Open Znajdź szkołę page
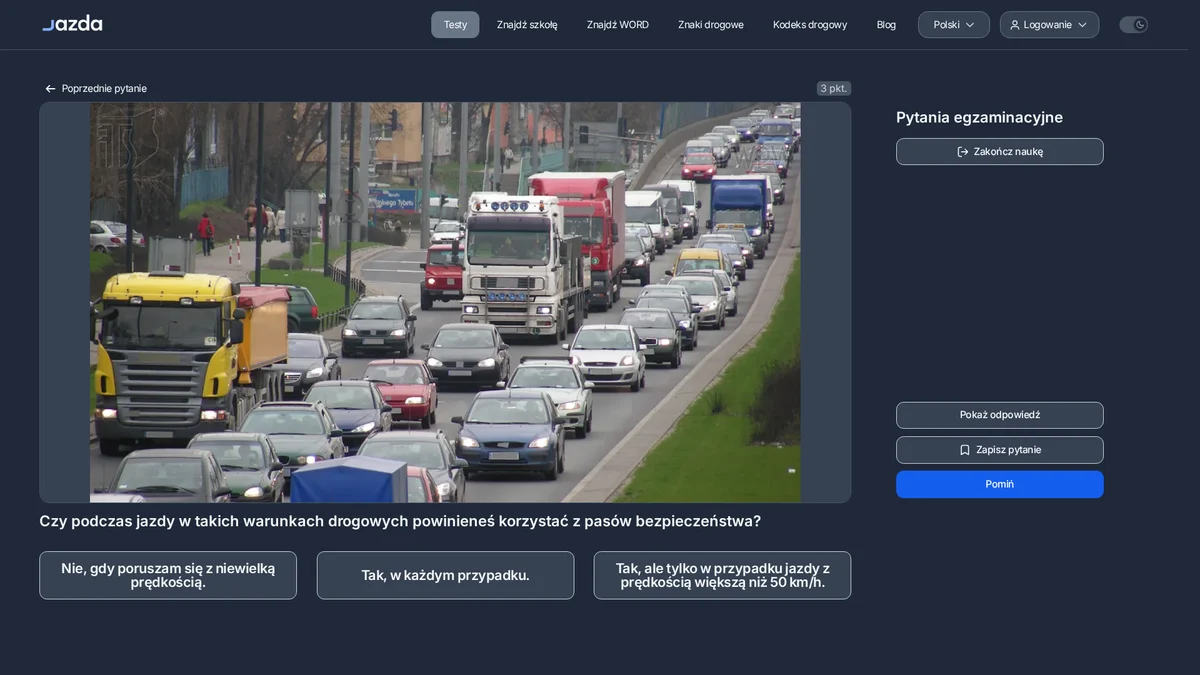Viewport: 1200px width, 675px height. 527,25
